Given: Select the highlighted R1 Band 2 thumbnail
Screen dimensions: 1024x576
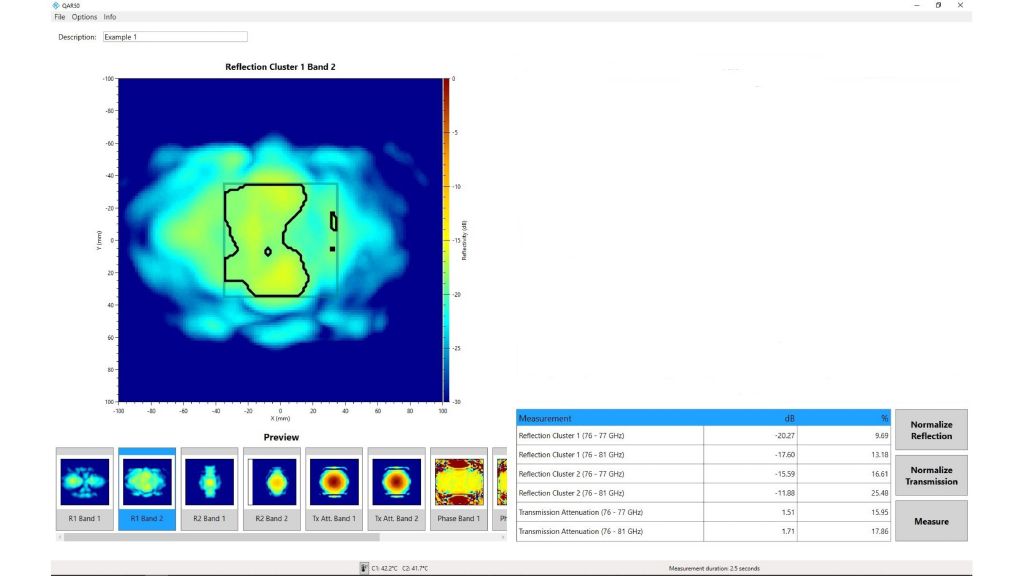Looking at the screenshot, I should tap(147, 485).
